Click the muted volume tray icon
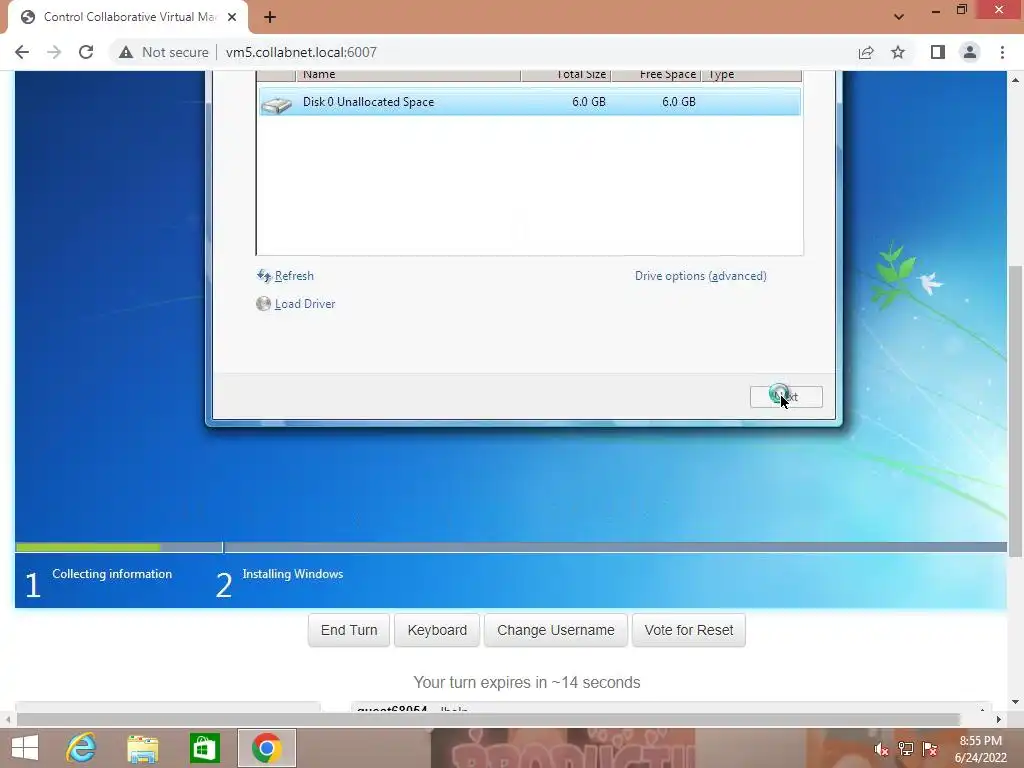This screenshot has width=1024, height=768. pos(882,749)
